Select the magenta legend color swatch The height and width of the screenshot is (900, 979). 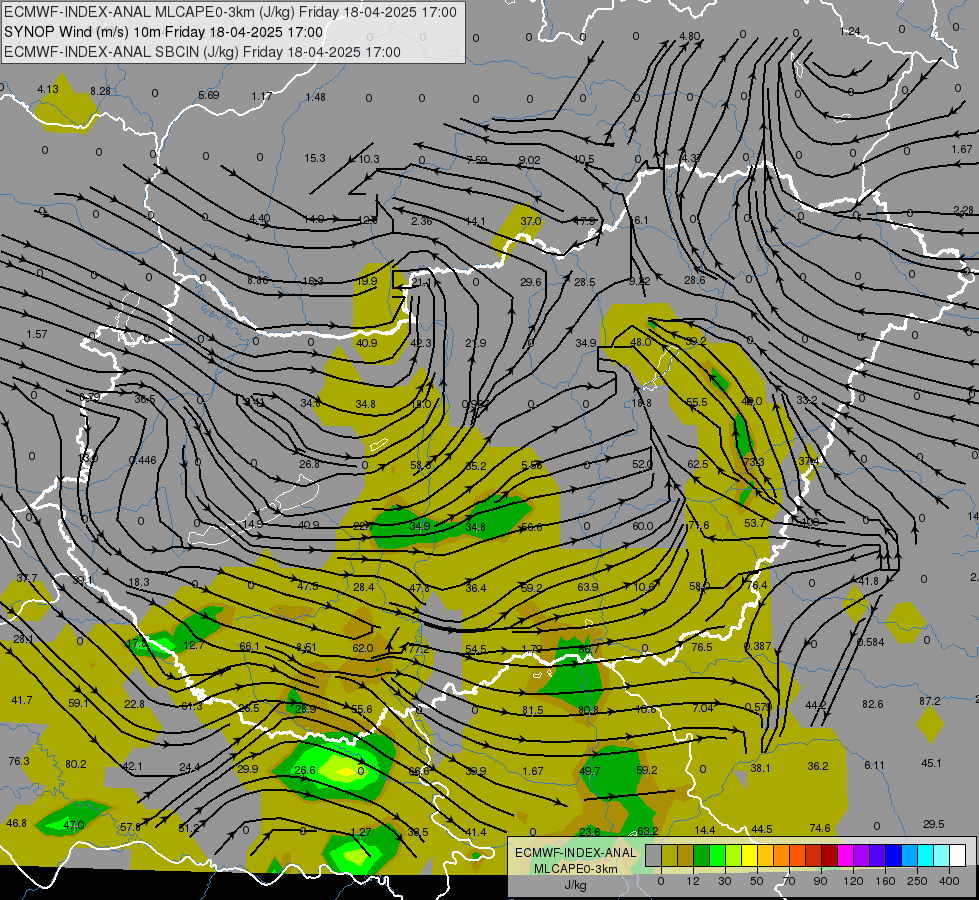(846, 856)
